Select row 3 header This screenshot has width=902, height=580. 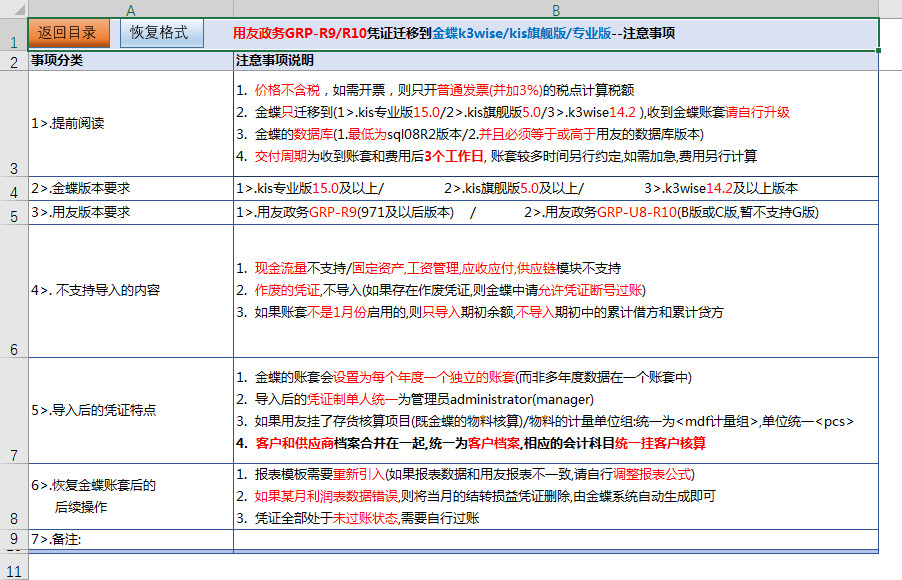click(13, 124)
